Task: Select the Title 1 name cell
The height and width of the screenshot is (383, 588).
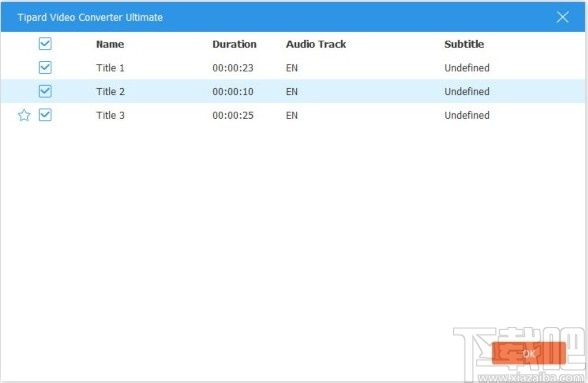Action: pyautogui.click(x=110, y=68)
